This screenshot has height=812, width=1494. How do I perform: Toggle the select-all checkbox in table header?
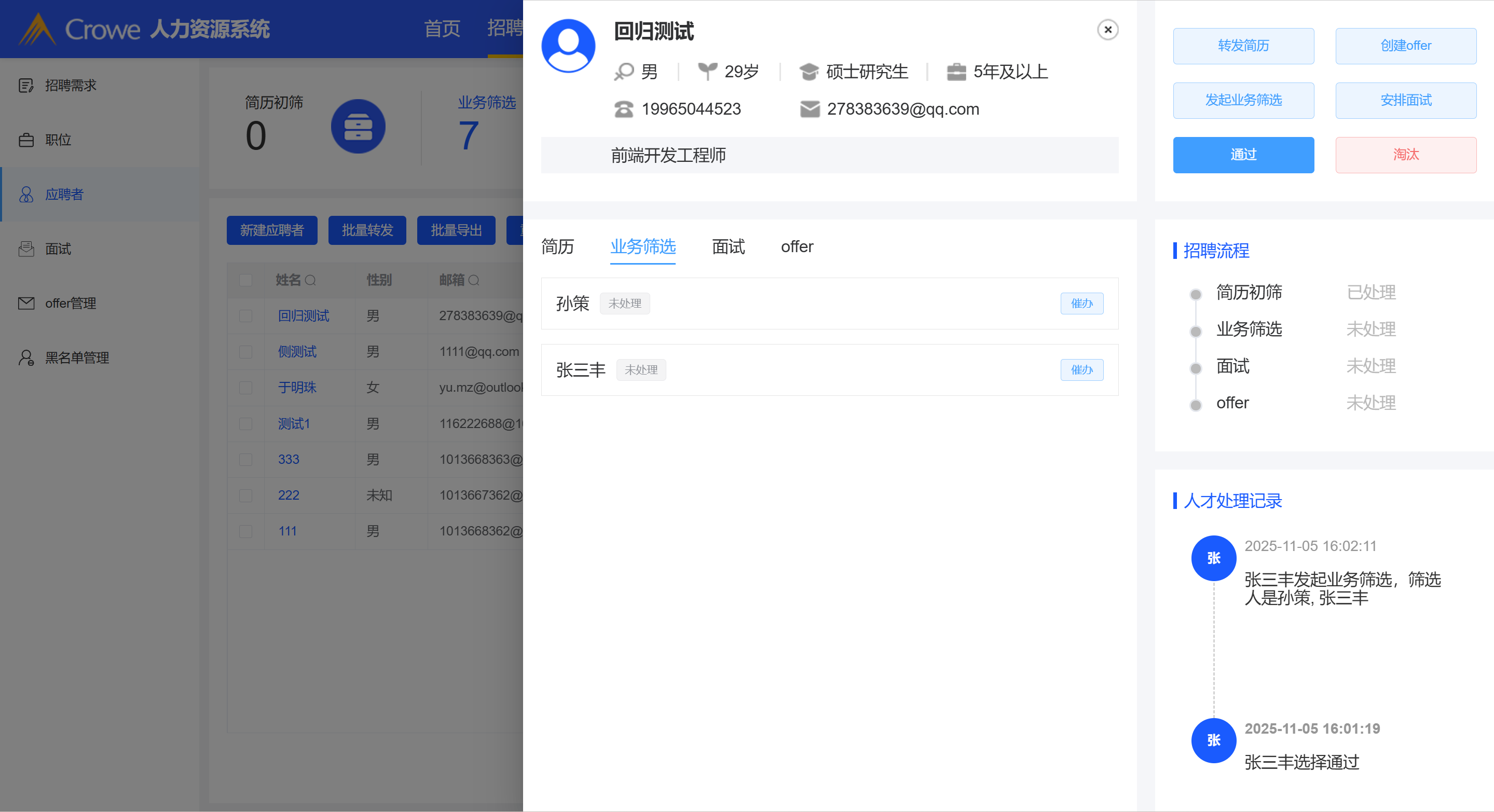coord(245,280)
